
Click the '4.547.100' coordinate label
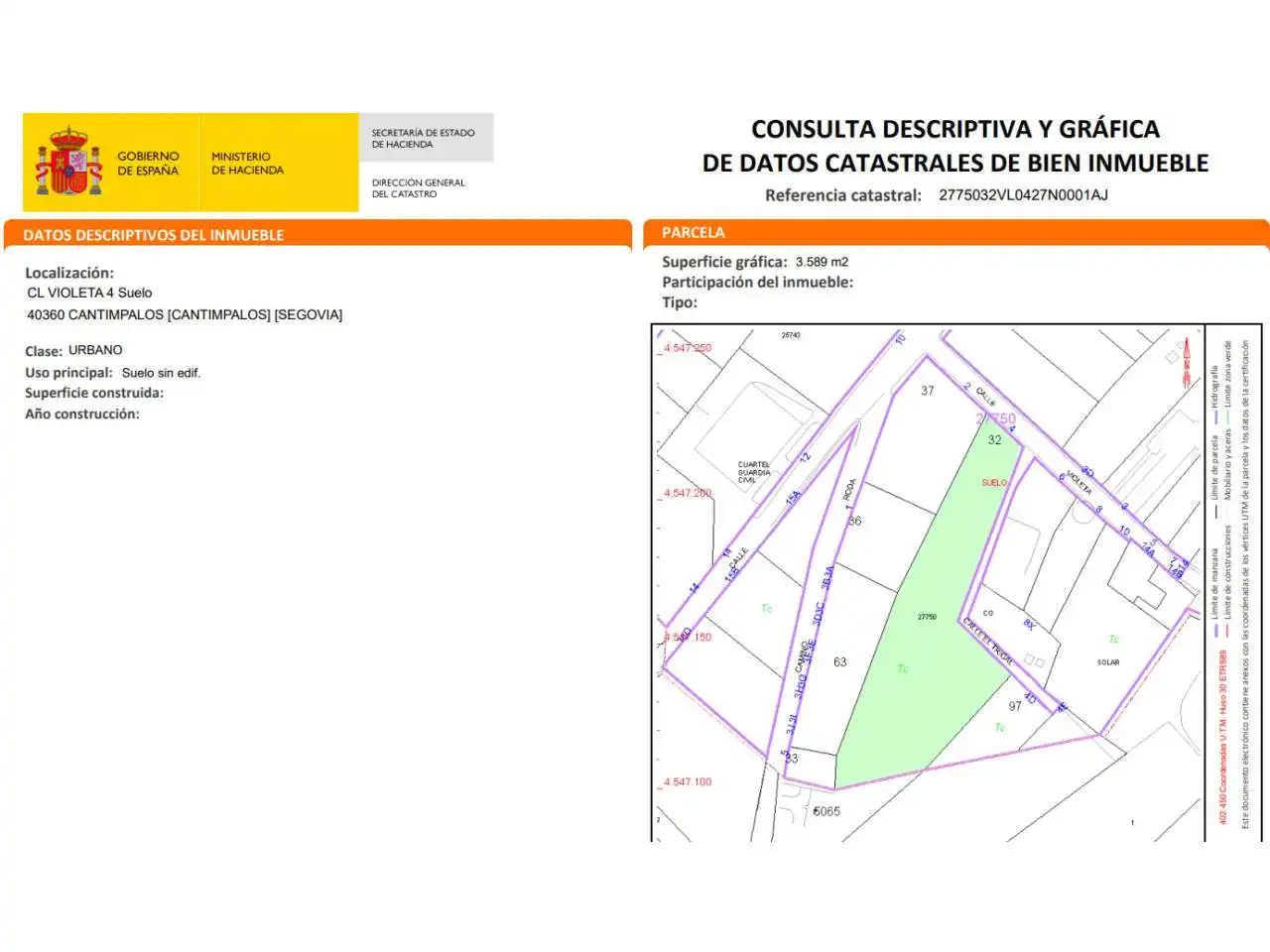click(688, 781)
